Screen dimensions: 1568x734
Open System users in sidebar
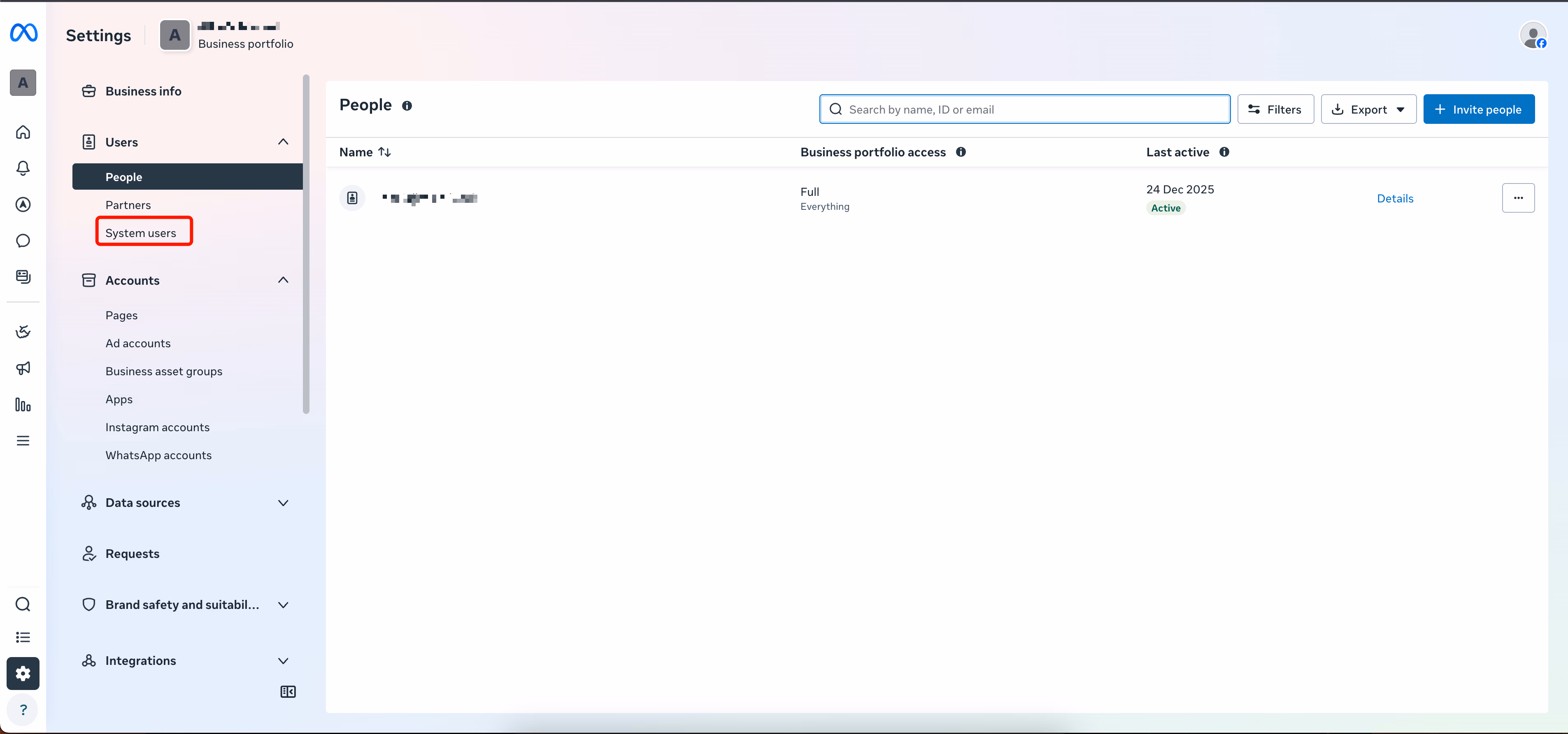pyautogui.click(x=141, y=233)
